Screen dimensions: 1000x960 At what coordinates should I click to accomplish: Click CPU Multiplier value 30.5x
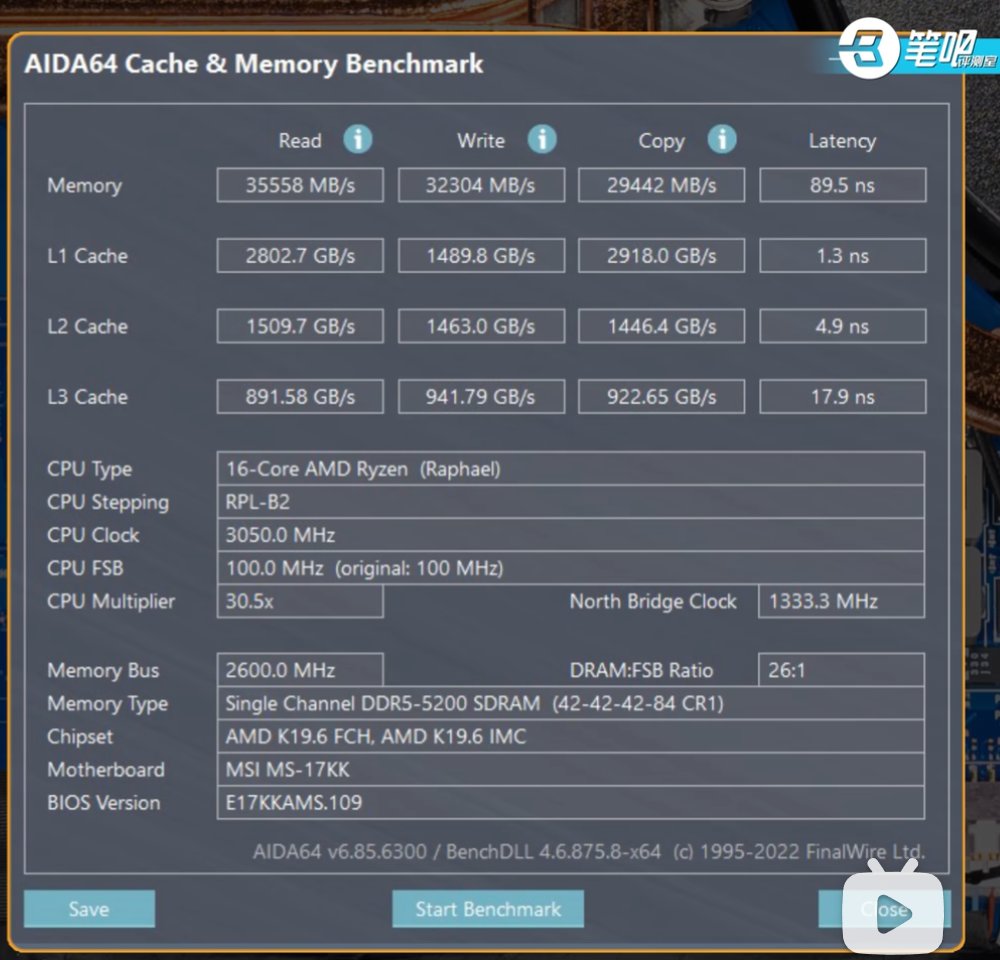pos(300,601)
